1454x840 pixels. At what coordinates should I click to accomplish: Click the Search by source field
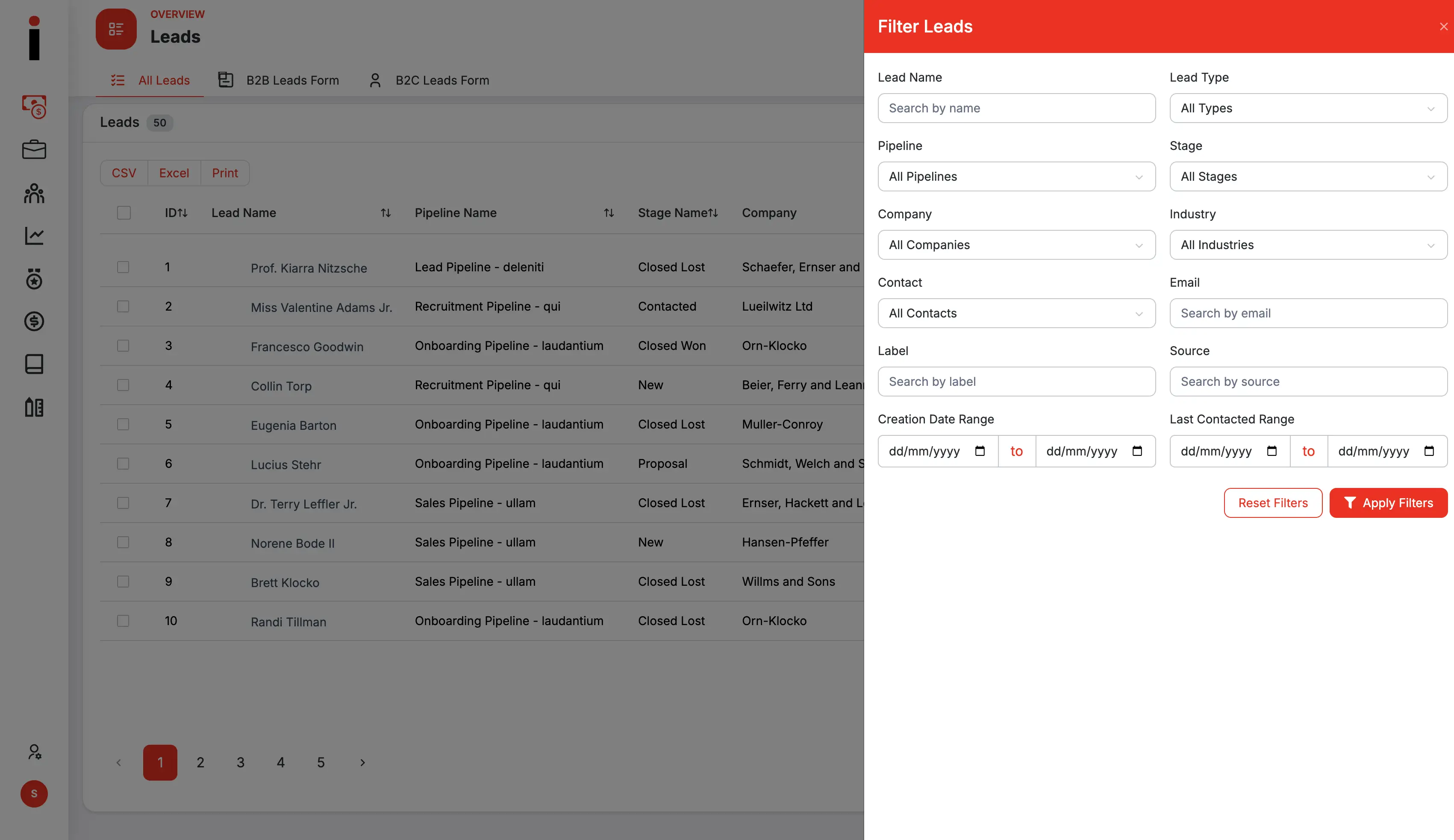(x=1308, y=382)
